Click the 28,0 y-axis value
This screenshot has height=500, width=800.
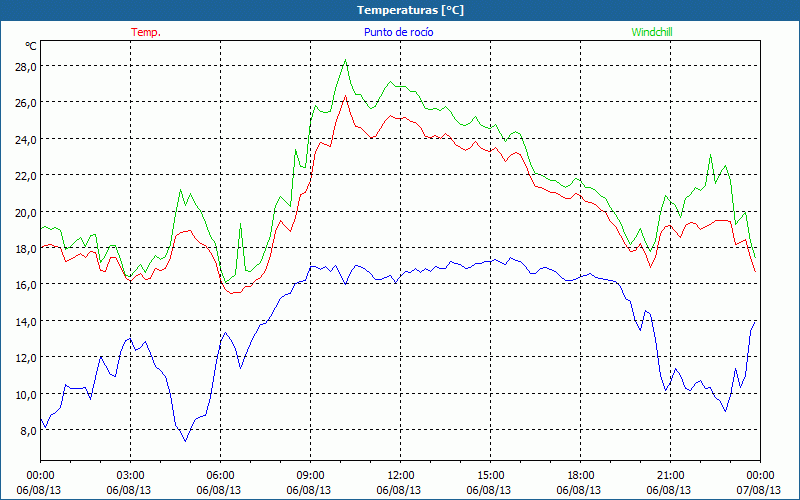[24, 66]
